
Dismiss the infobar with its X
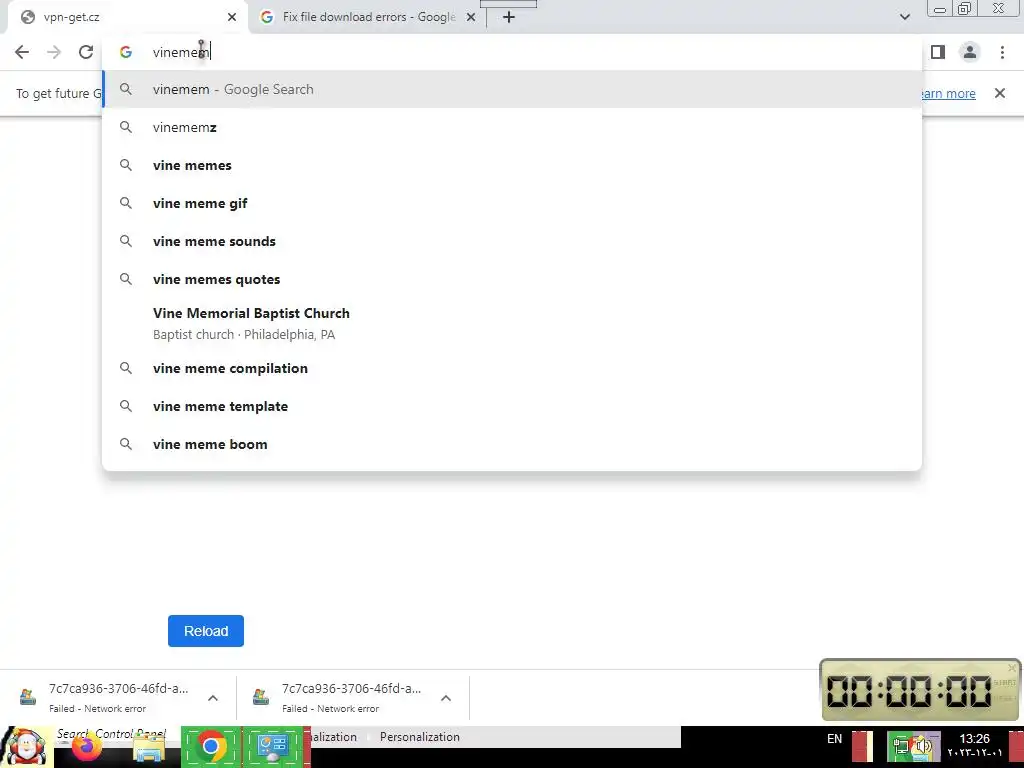[x=1000, y=93]
